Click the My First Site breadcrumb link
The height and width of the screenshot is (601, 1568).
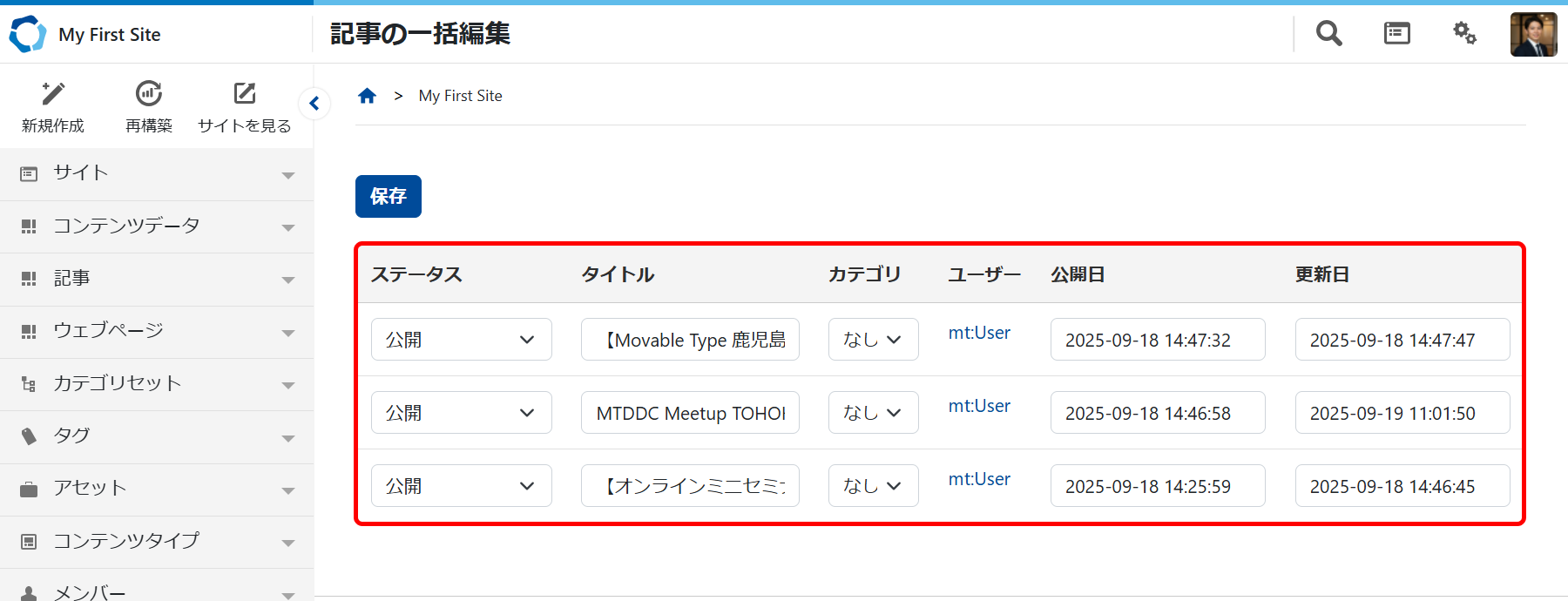[x=460, y=96]
